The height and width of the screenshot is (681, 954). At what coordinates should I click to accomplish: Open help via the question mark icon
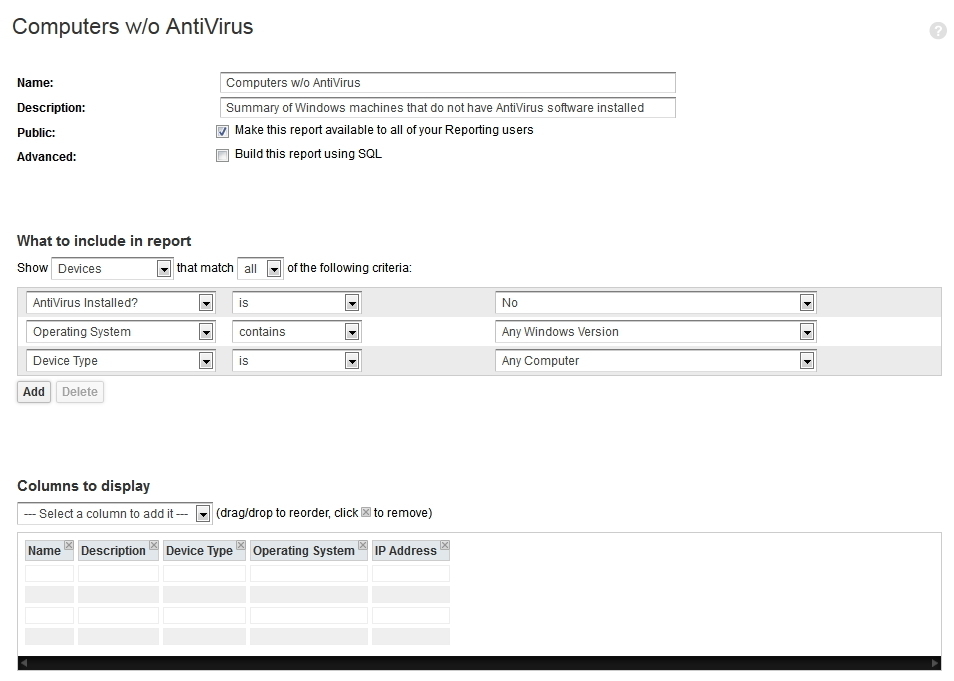pos(938,30)
